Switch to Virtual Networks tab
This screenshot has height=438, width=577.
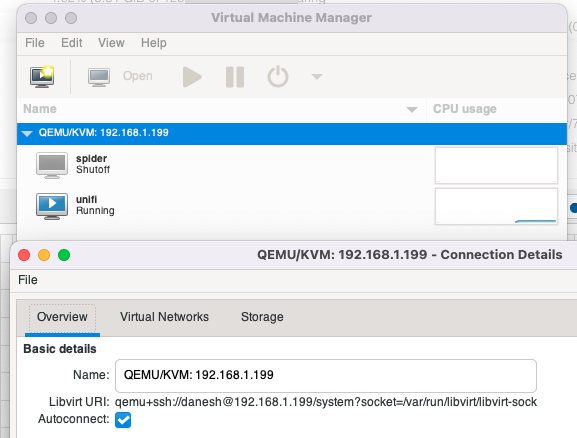(164, 317)
